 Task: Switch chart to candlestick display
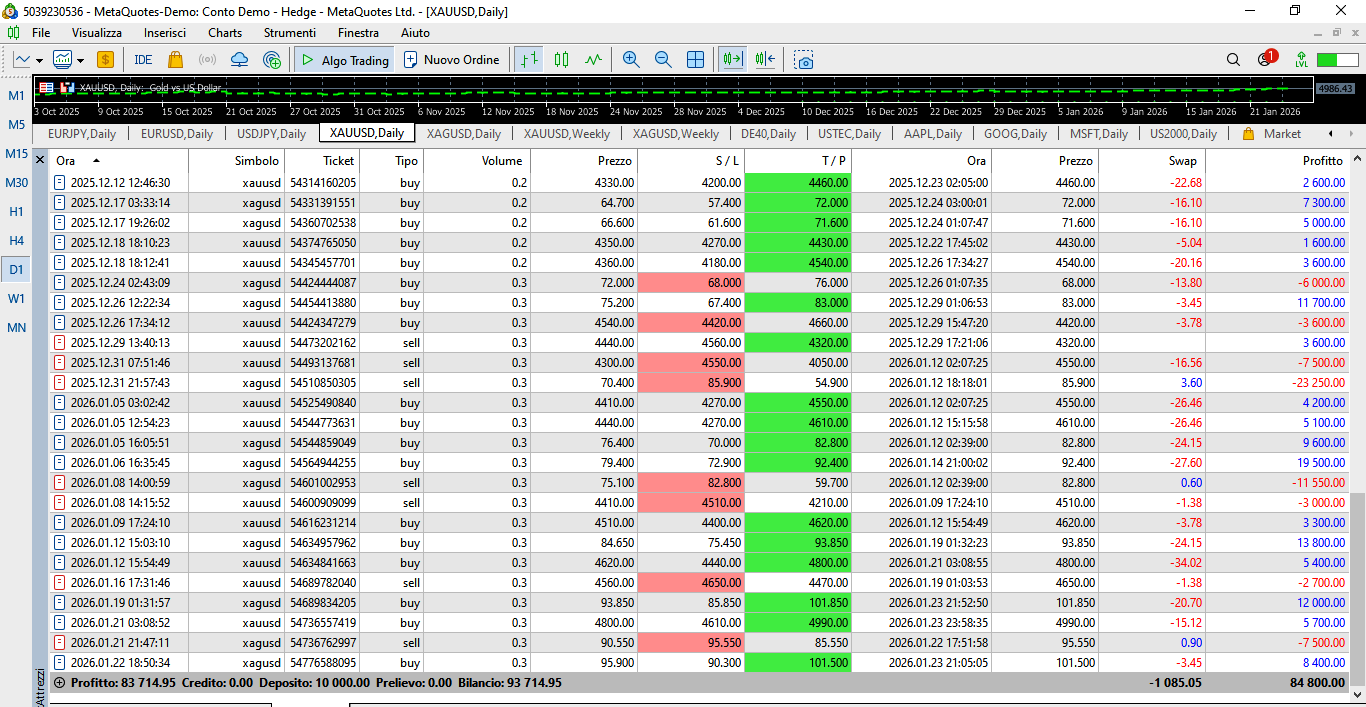click(561, 60)
